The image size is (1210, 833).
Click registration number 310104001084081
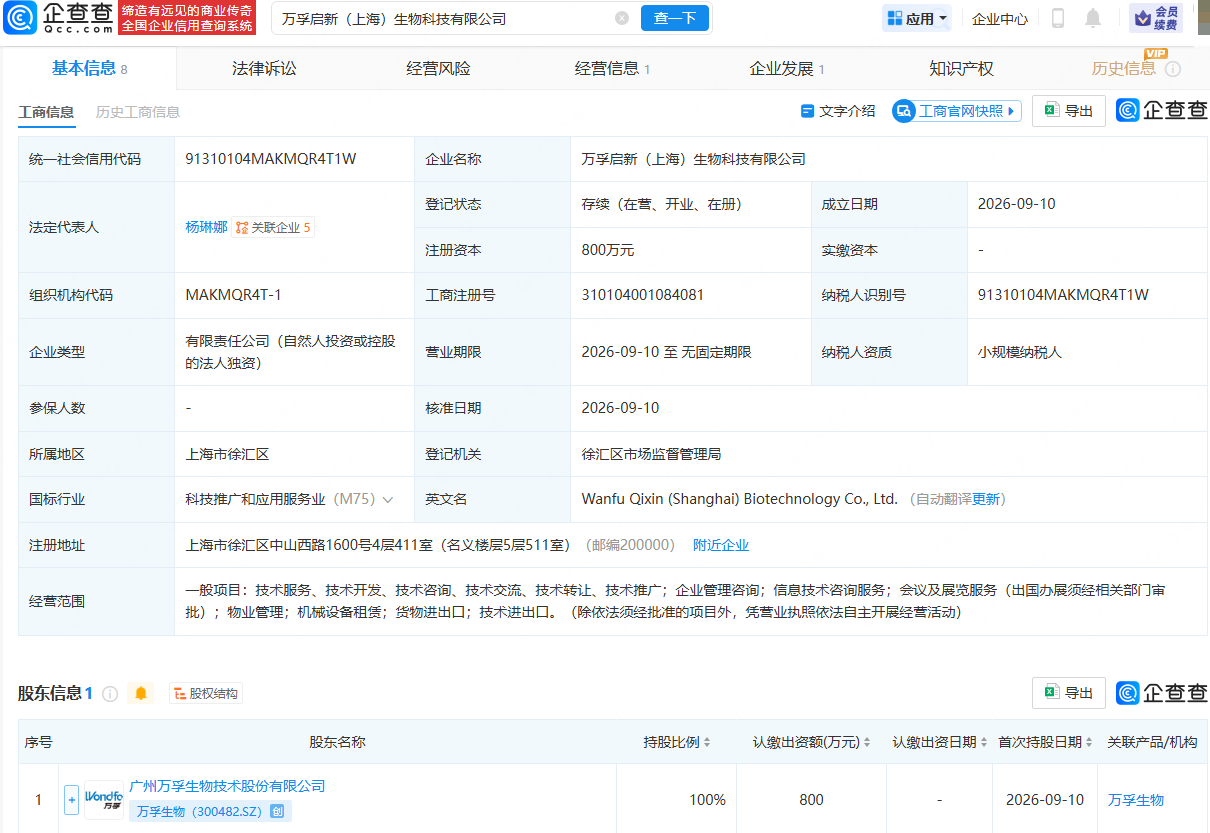[x=642, y=295]
